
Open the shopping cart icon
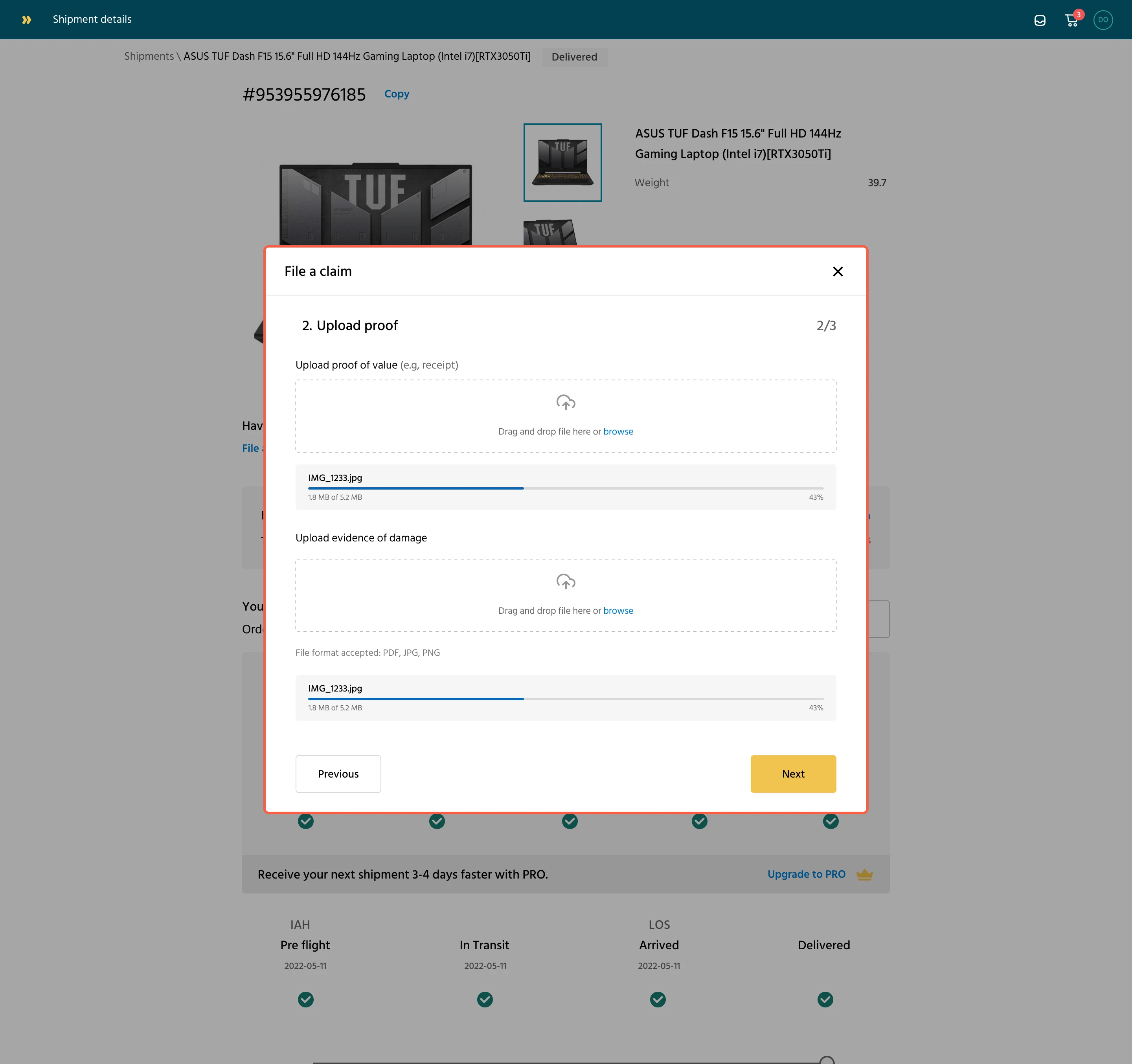[1071, 20]
